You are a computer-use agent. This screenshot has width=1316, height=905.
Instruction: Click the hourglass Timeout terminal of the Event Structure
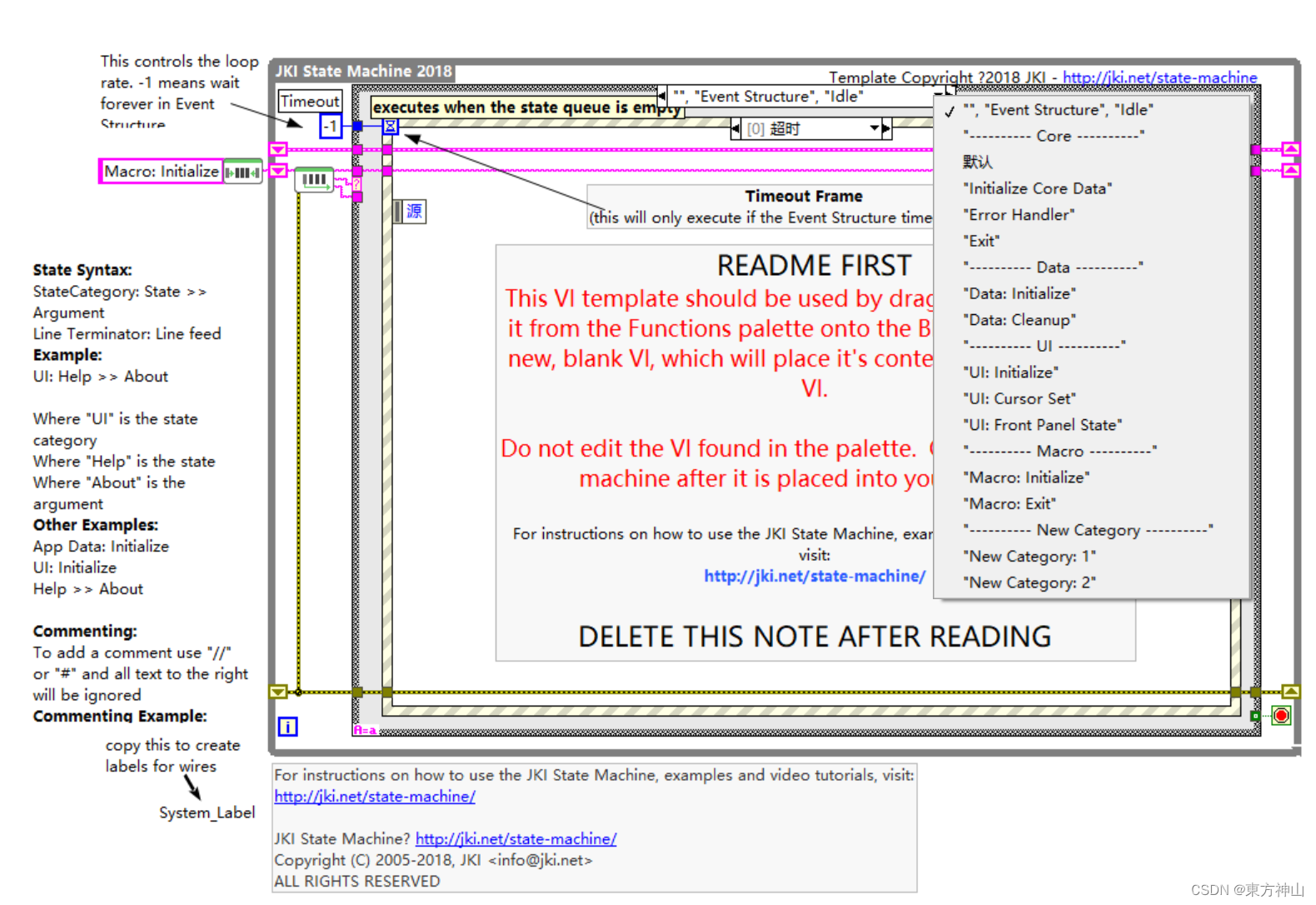[390, 127]
